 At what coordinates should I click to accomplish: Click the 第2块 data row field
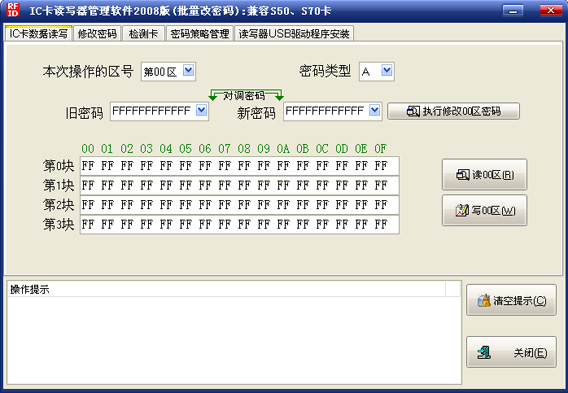pos(239,205)
